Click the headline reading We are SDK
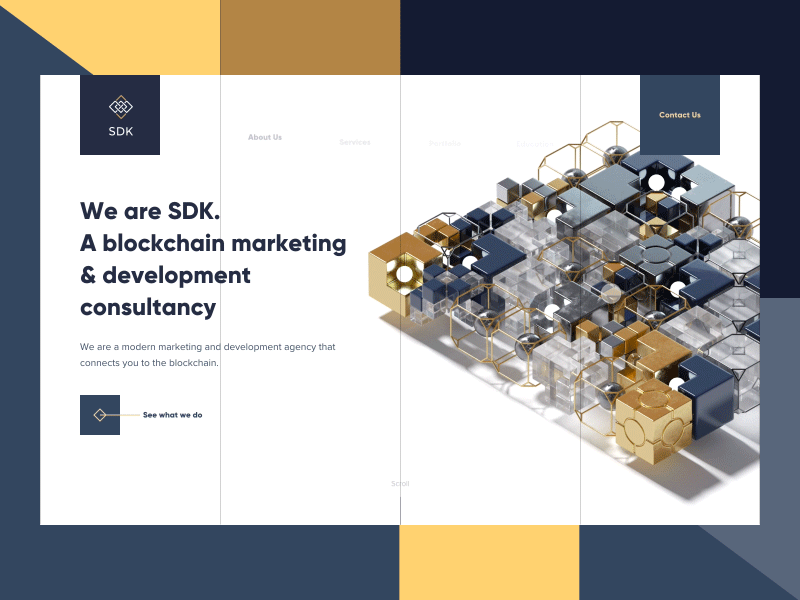Image resolution: width=800 pixels, height=600 pixels. click(150, 211)
